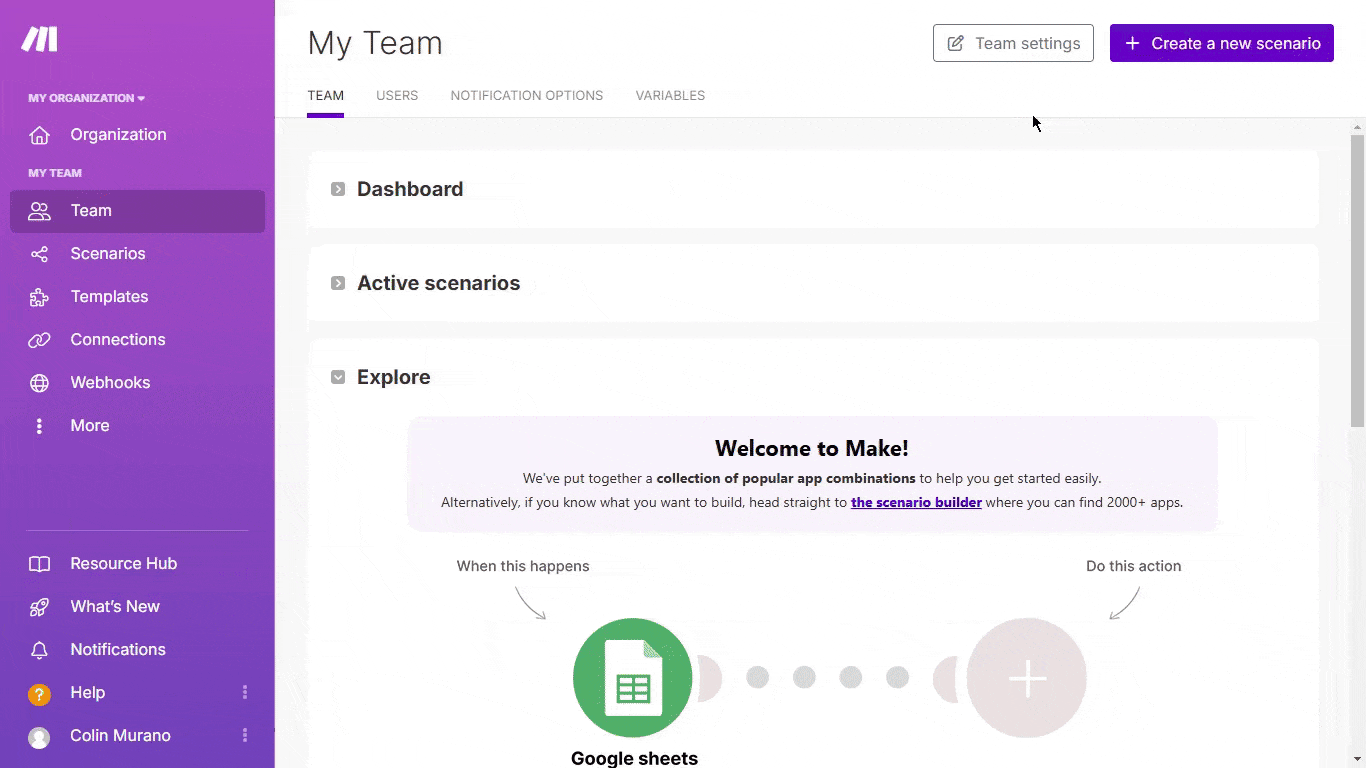Expand the Dashboard section arrow
Viewport: 1366px width, 768px height.
click(338, 189)
